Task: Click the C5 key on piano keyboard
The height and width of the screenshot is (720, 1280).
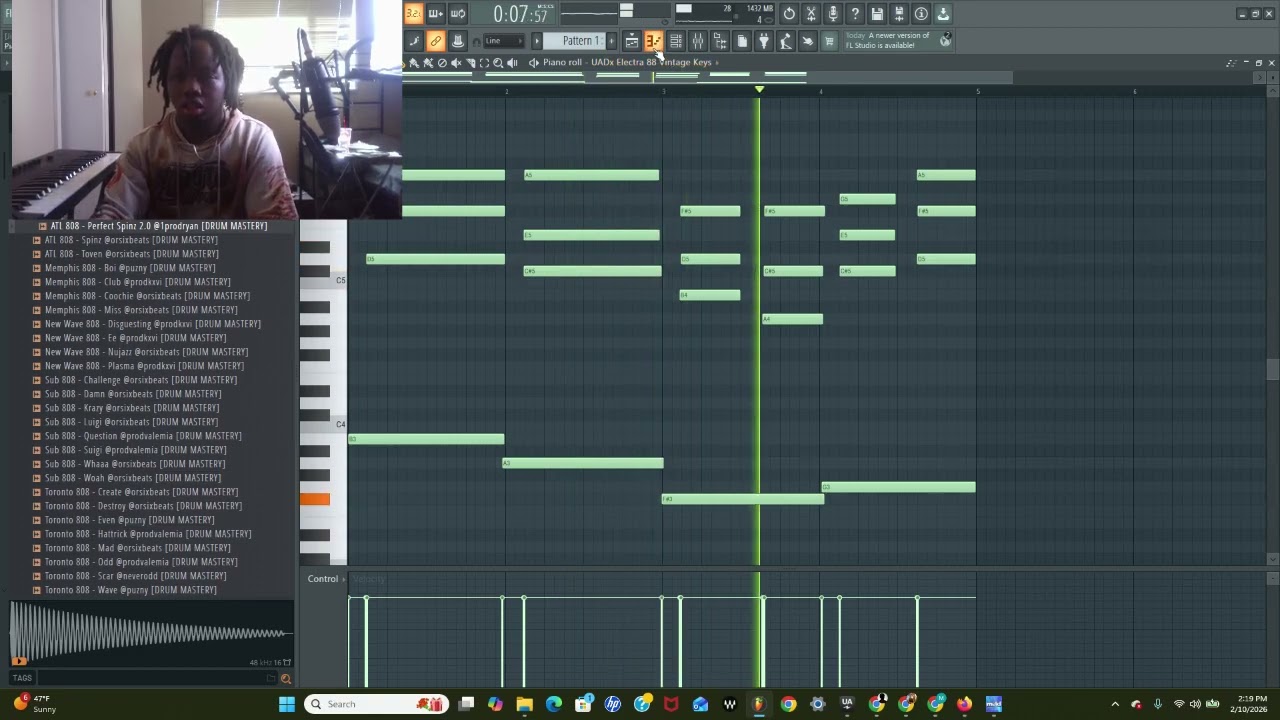Action: tap(324, 280)
